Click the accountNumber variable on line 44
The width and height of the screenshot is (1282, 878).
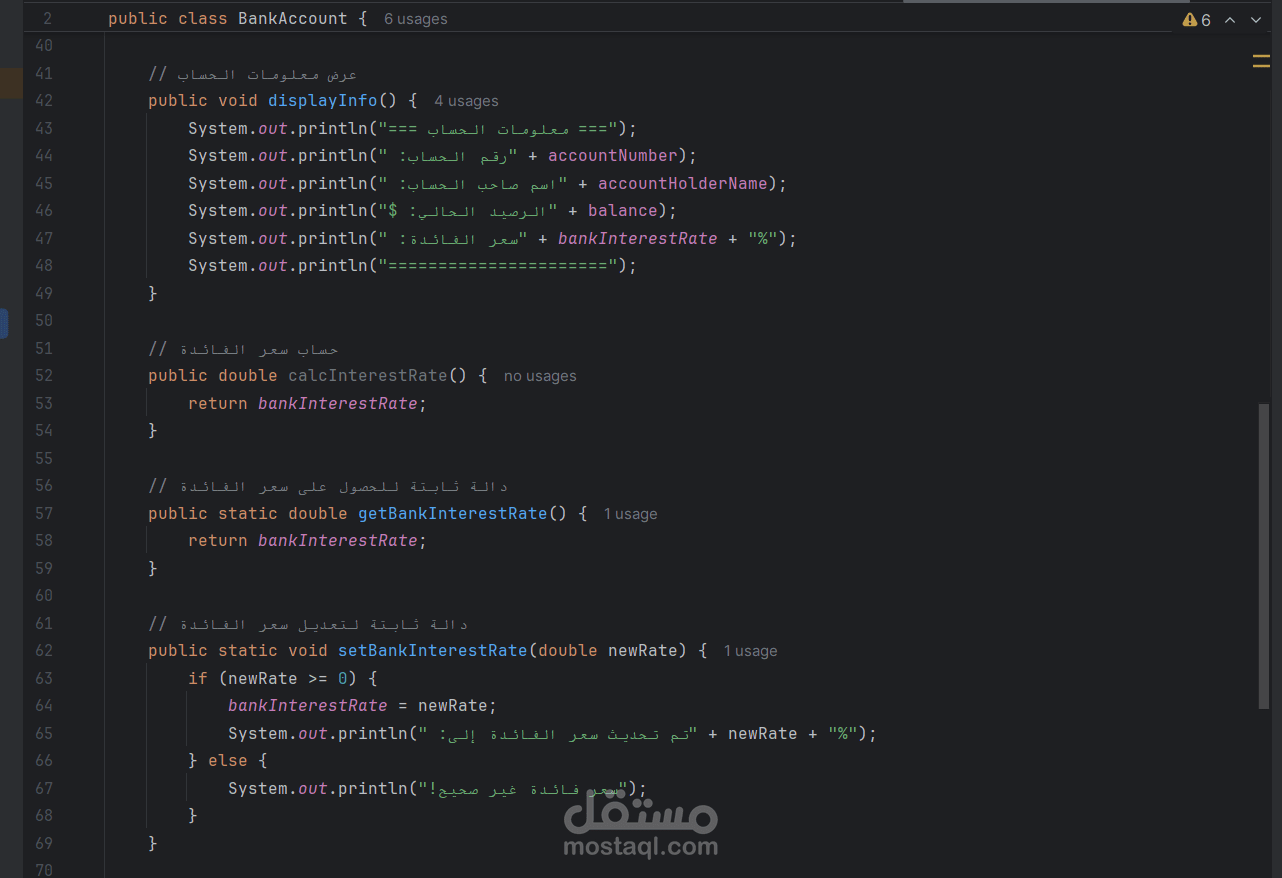coord(613,156)
